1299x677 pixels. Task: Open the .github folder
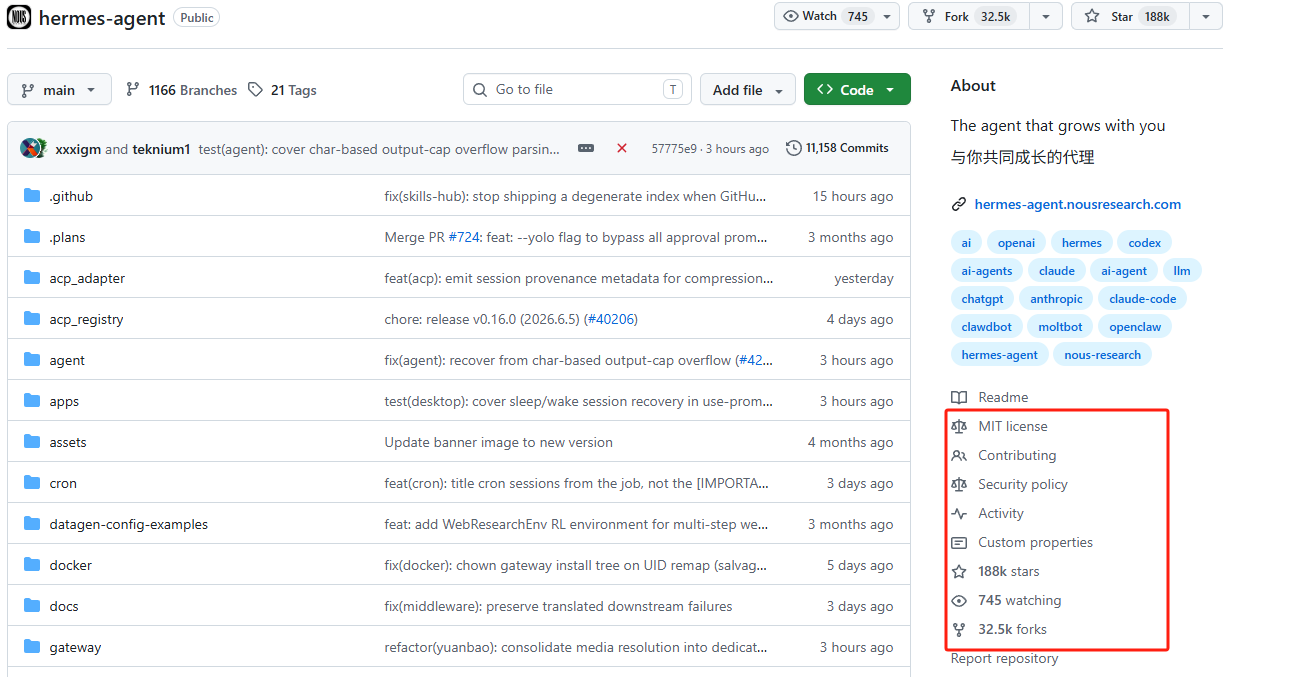pyautogui.click(x=71, y=196)
